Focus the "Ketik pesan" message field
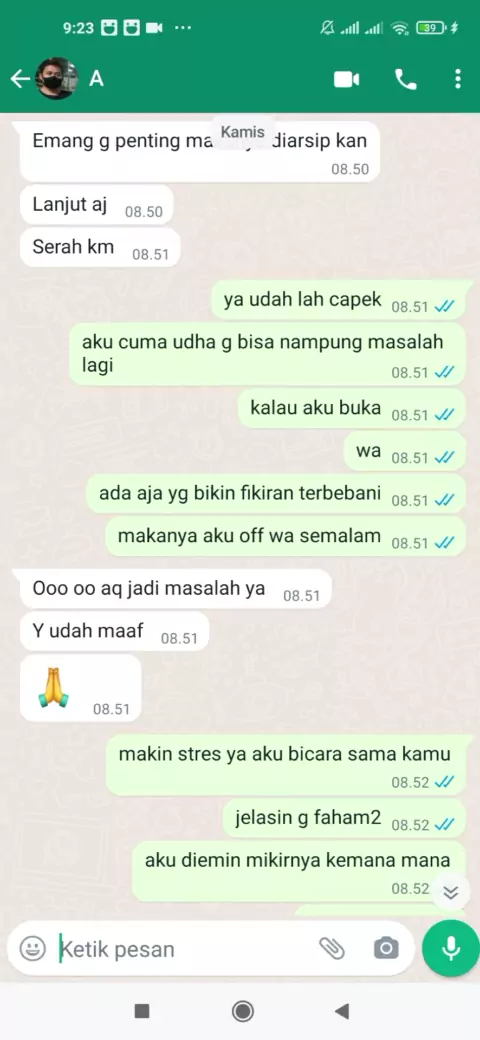Image resolution: width=480 pixels, height=1040 pixels. tap(186, 948)
